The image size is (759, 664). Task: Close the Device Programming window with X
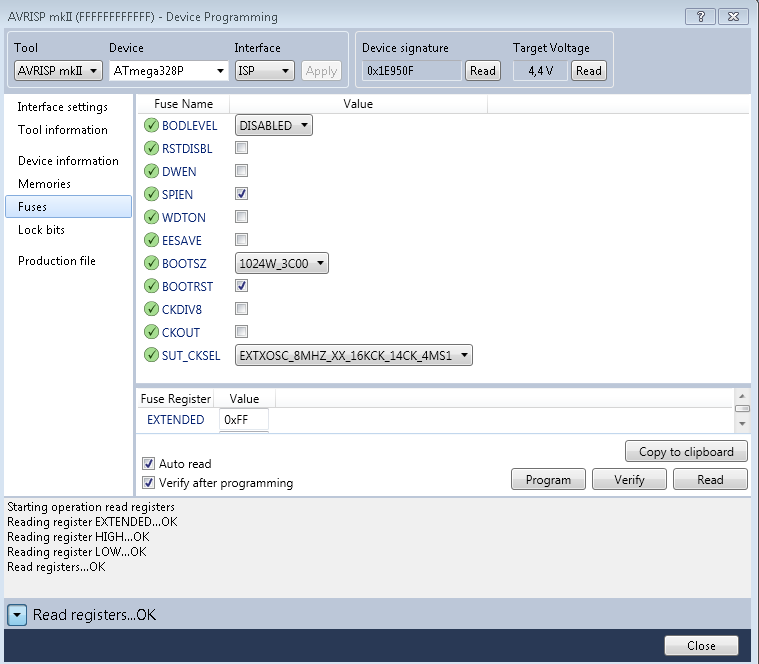(733, 16)
